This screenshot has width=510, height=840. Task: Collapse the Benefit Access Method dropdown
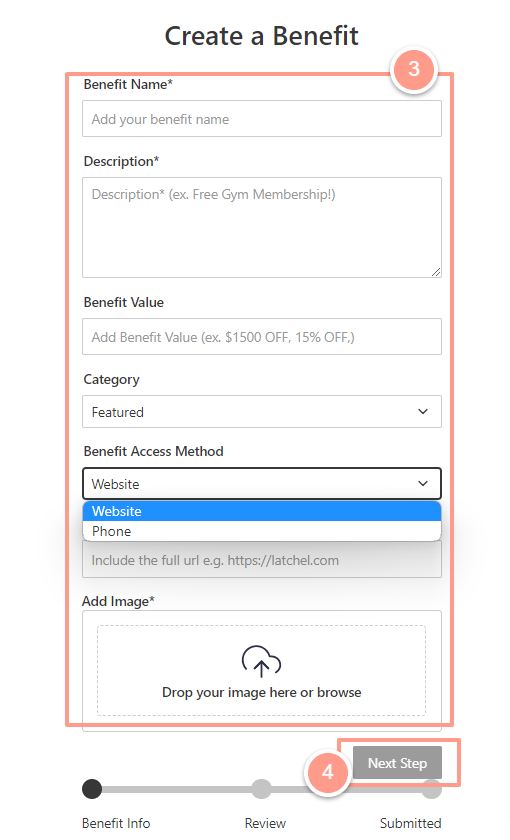(261, 484)
